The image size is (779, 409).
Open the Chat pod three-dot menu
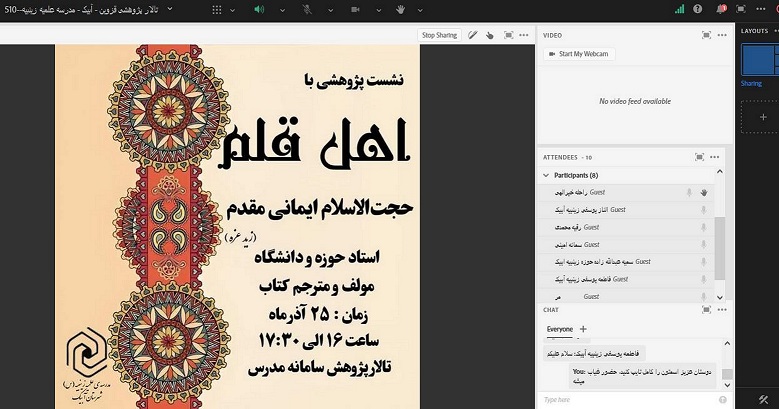pyautogui.click(x=721, y=310)
